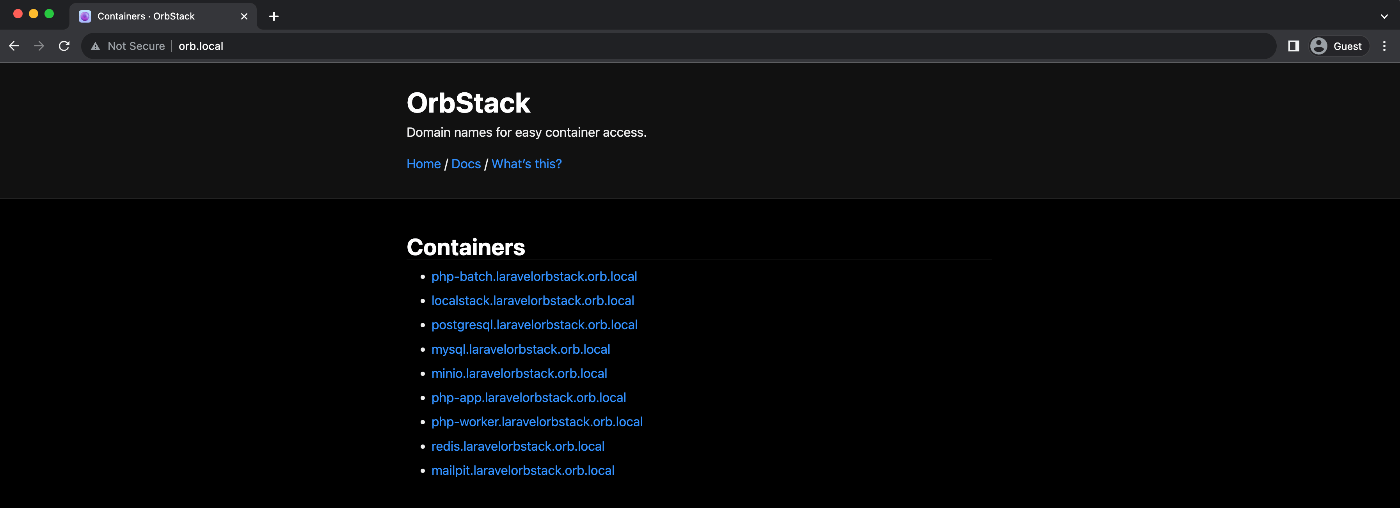Reload the page with the refresh icon

click(64, 46)
